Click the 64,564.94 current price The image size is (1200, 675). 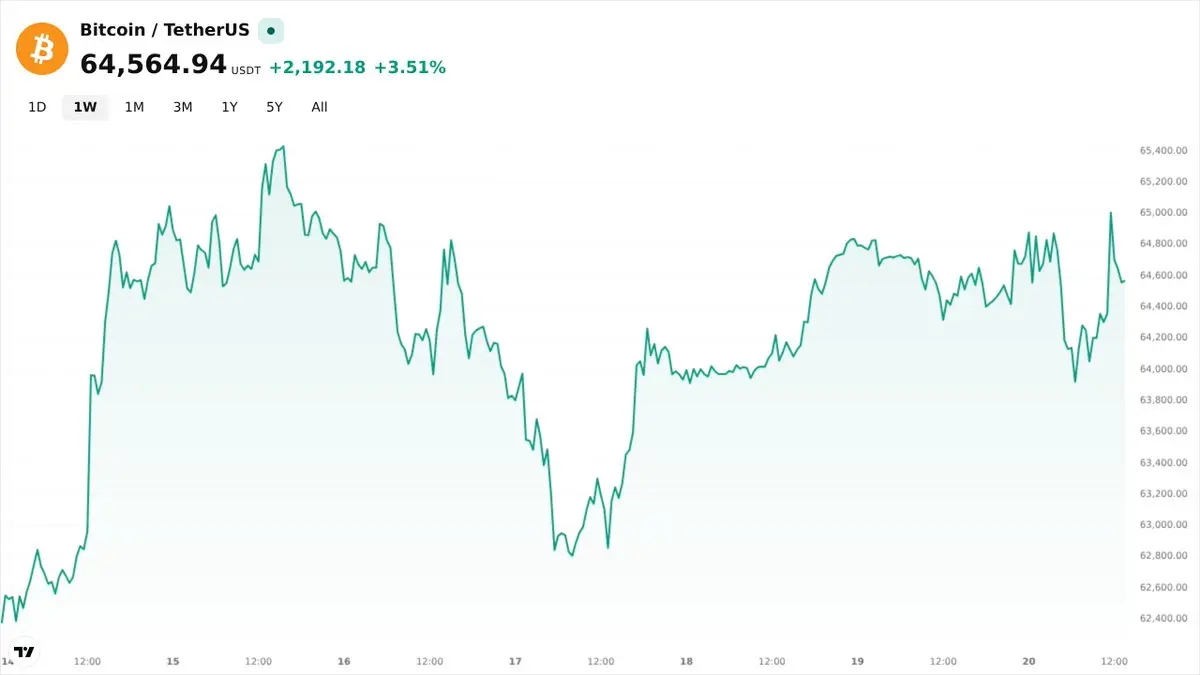153,64
